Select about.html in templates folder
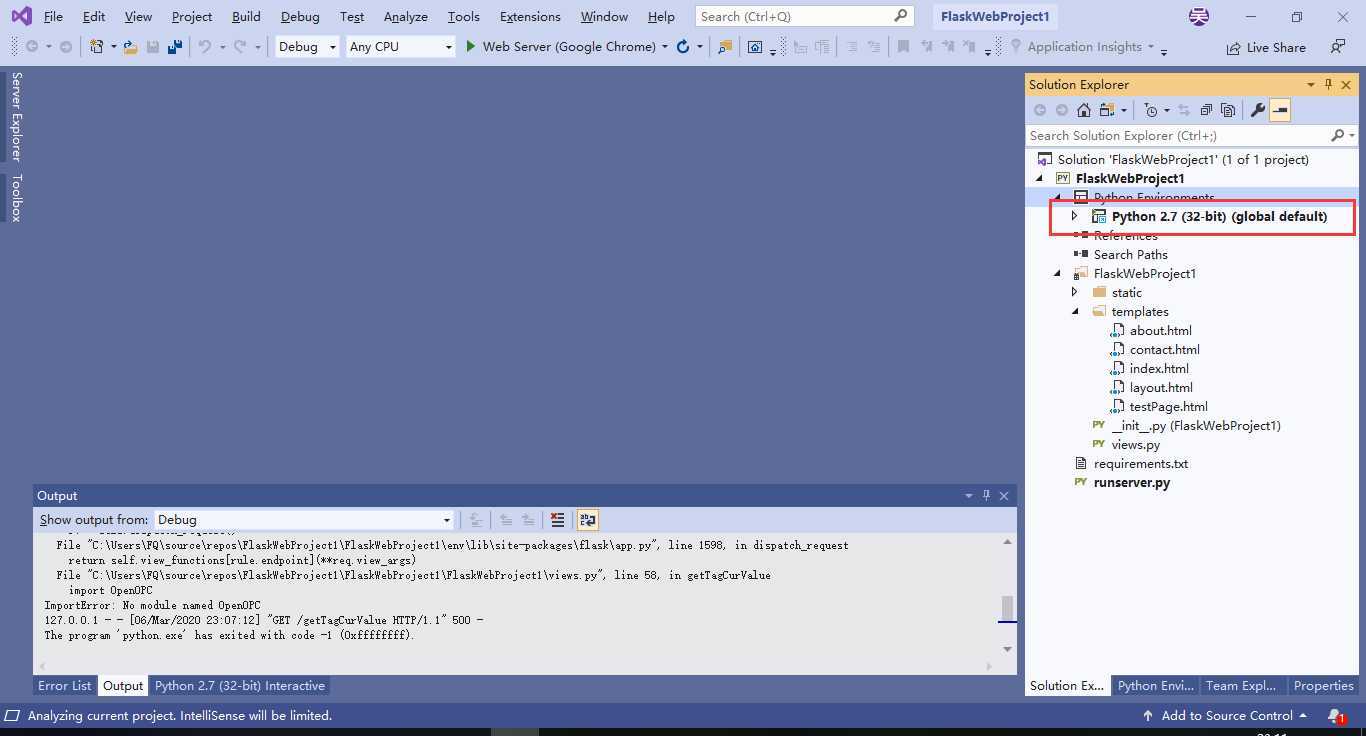Image resolution: width=1366 pixels, height=736 pixels. pos(1160,330)
